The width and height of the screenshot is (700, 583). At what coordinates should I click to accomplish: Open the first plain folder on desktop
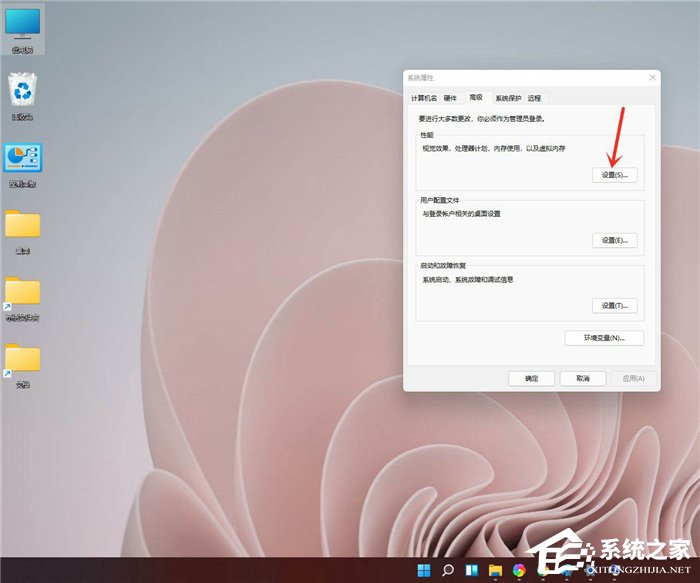pyautogui.click(x=22, y=227)
